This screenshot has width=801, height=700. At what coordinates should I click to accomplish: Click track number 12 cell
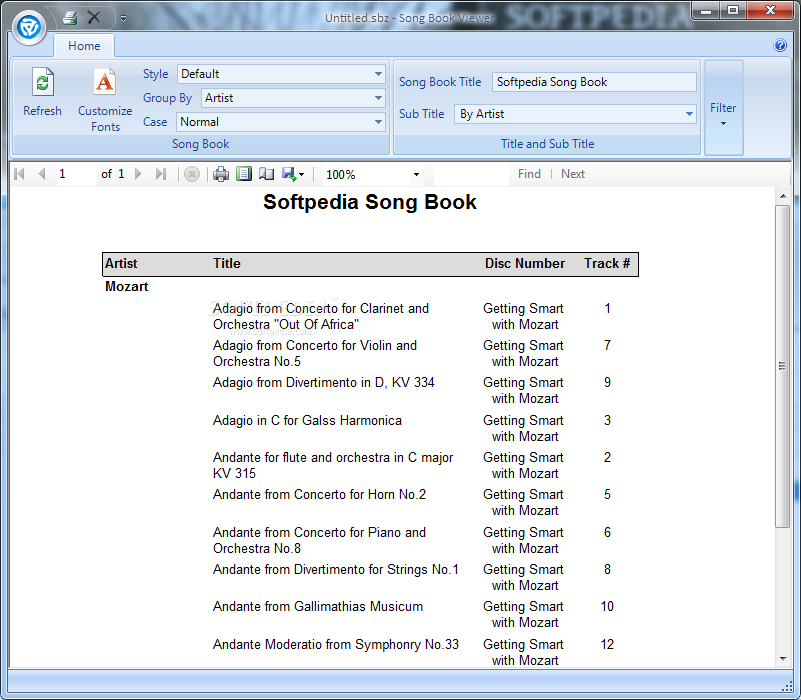pos(607,645)
